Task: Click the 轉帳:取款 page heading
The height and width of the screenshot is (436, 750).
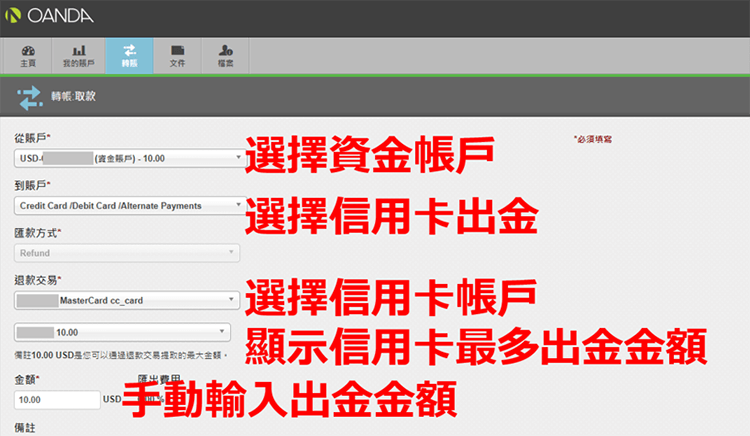Action: coord(74,97)
